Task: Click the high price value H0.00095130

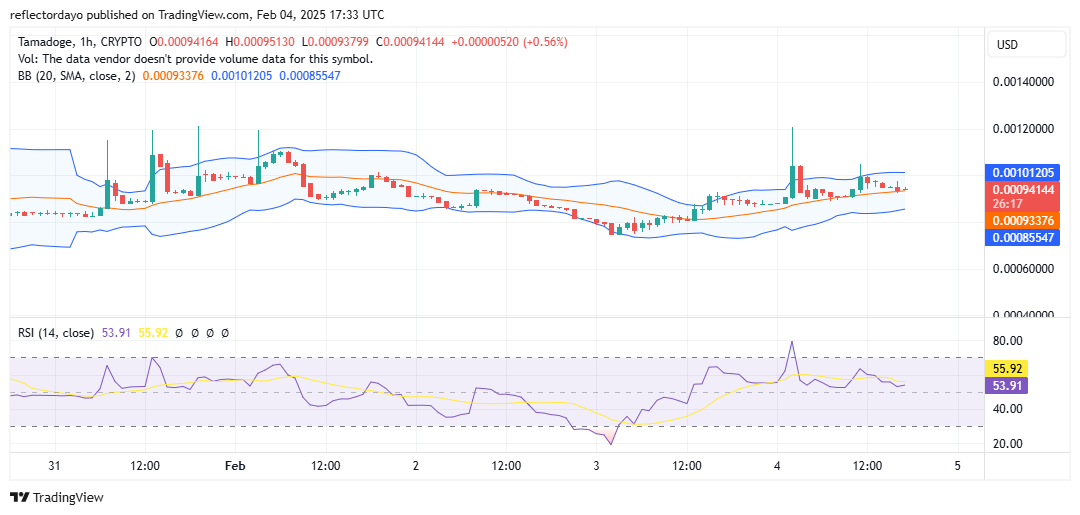Action: click(262, 42)
